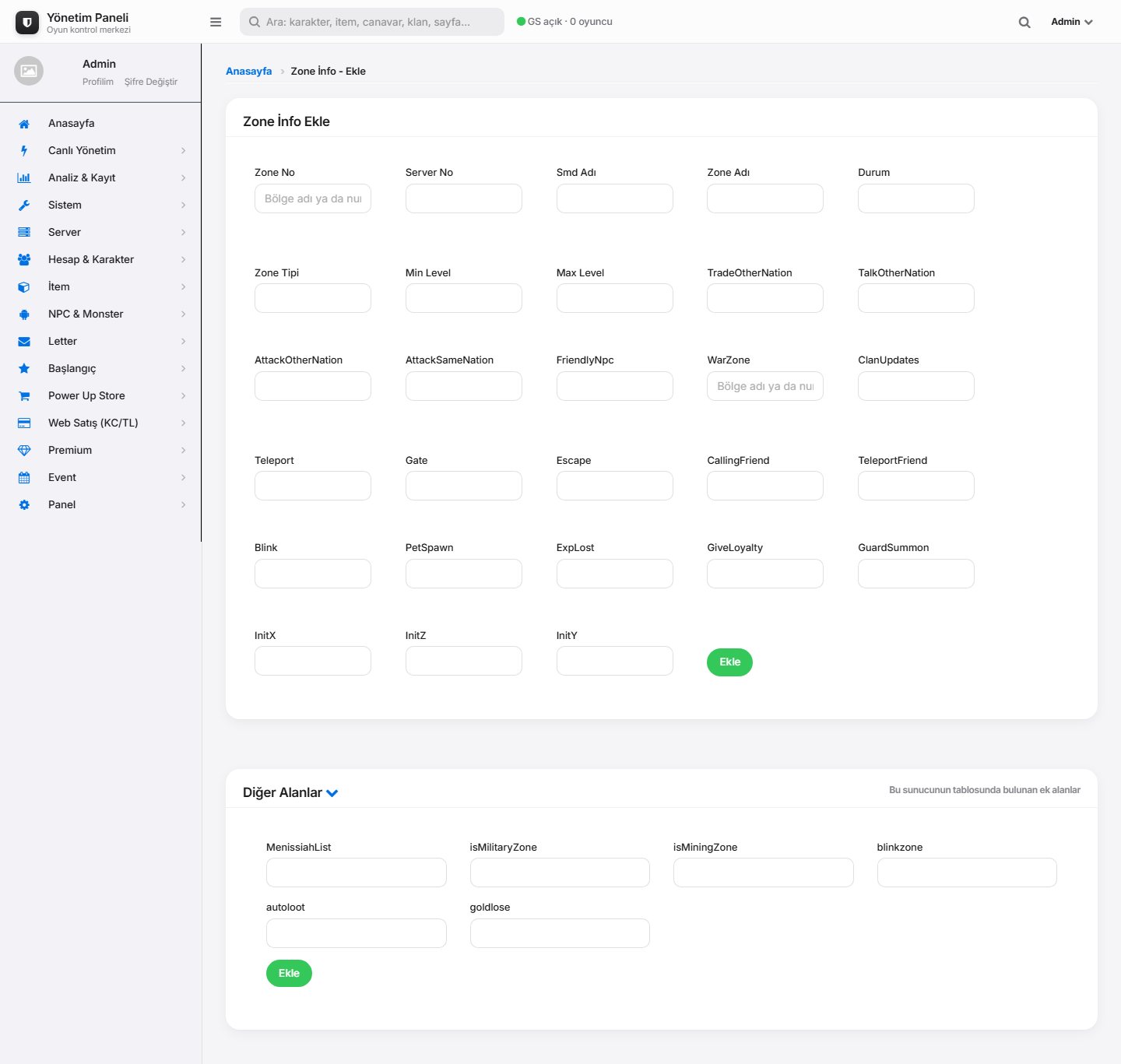This screenshot has height=1064, width=1121.
Task: Expand the Sistem submenu arrow
Action: pyautogui.click(x=184, y=205)
